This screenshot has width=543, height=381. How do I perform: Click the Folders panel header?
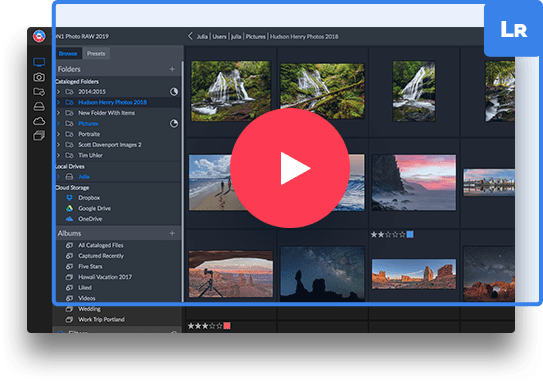tap(118, 69)
